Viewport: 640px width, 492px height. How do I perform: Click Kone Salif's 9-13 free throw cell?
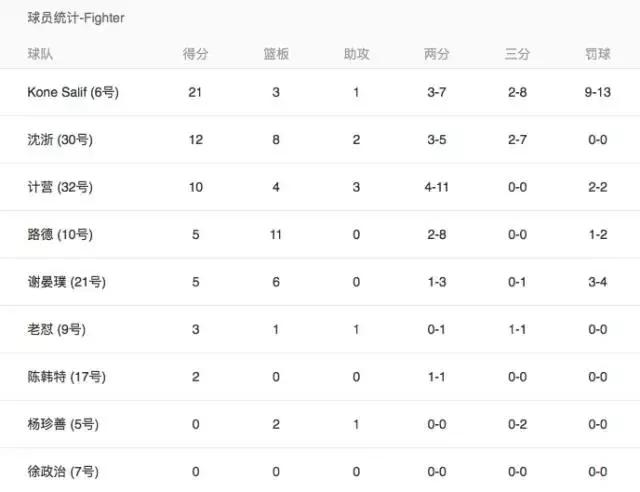[598, 92]
